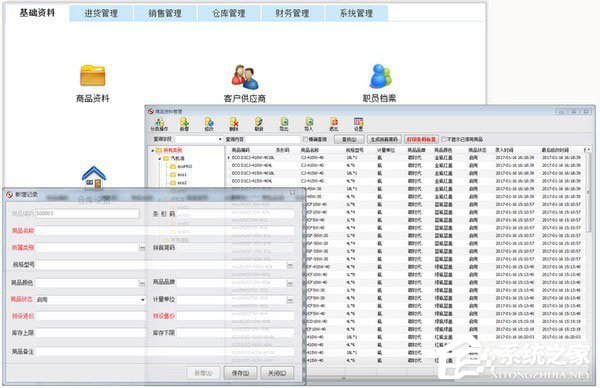Switch to the 基础资料 tab
Image resolution: width=600 pixels, height=388 pixels.
(37, 13)
